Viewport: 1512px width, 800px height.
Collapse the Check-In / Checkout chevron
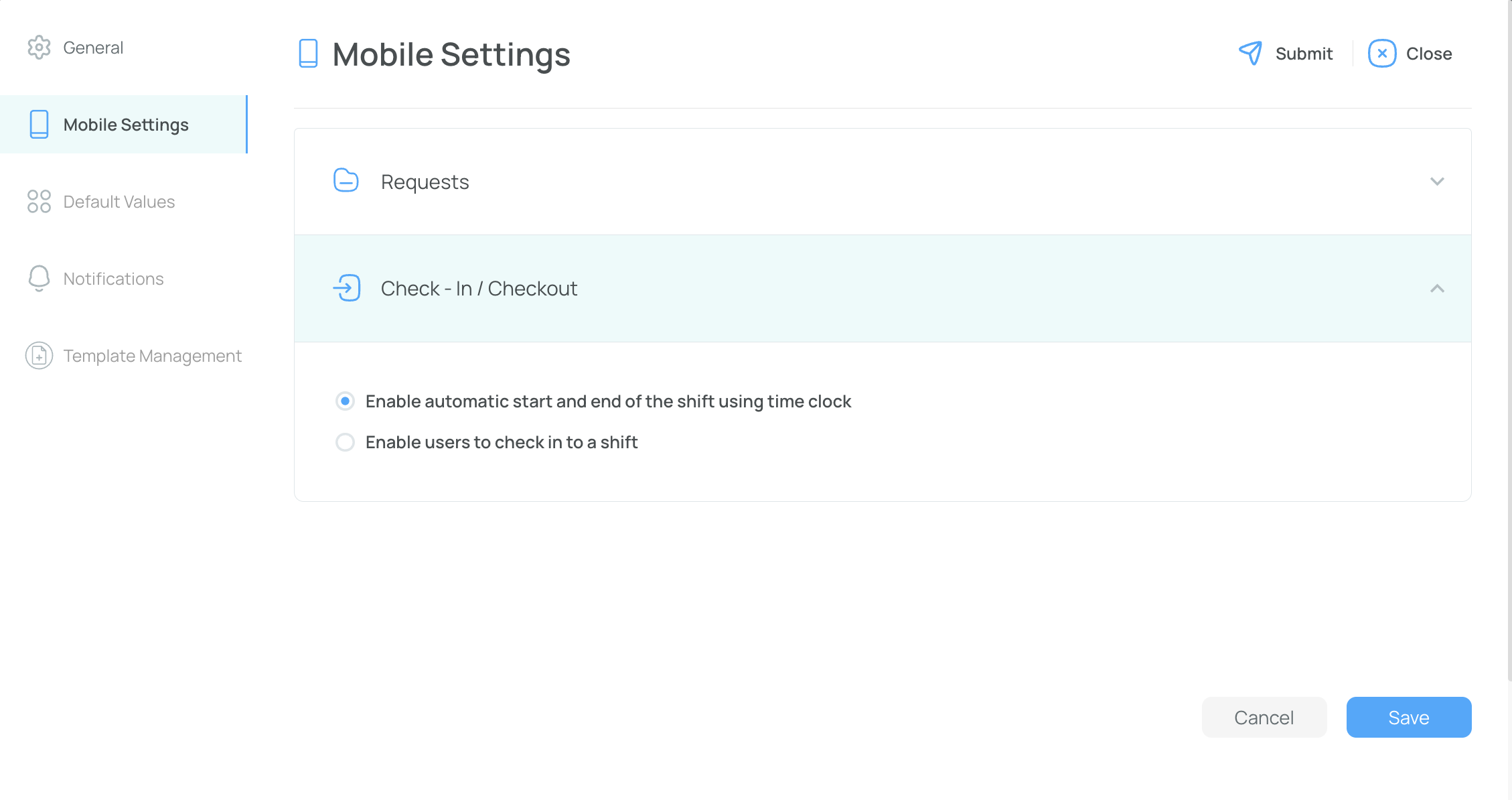point(1437,289)
